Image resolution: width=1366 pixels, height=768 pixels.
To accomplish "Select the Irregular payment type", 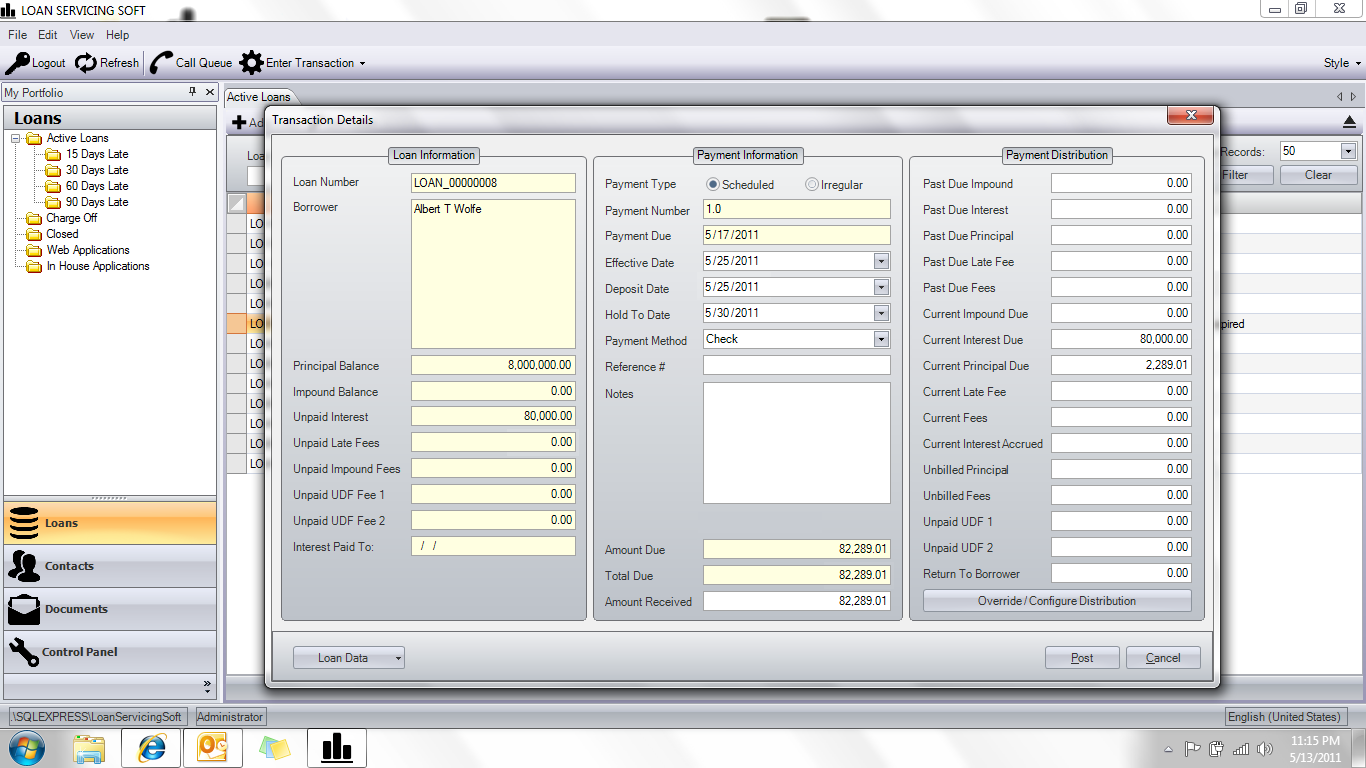I will pyautogui.click(x=812, y=185).
